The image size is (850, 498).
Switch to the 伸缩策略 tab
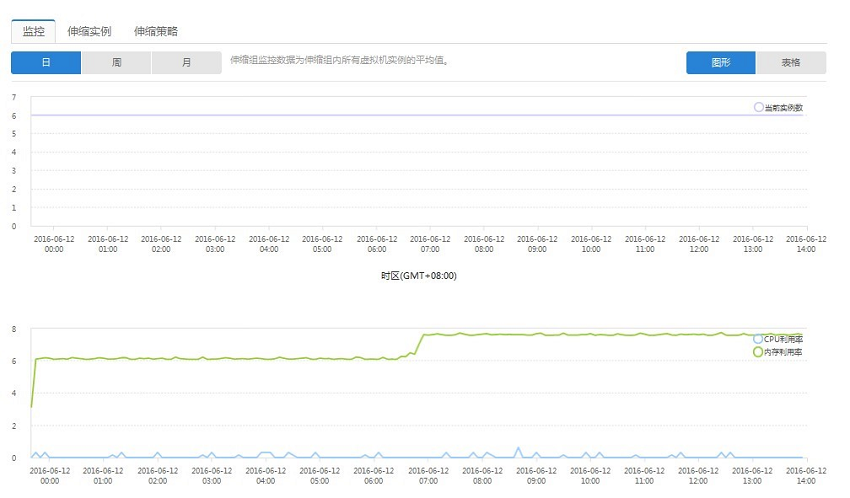coord(156,31)
